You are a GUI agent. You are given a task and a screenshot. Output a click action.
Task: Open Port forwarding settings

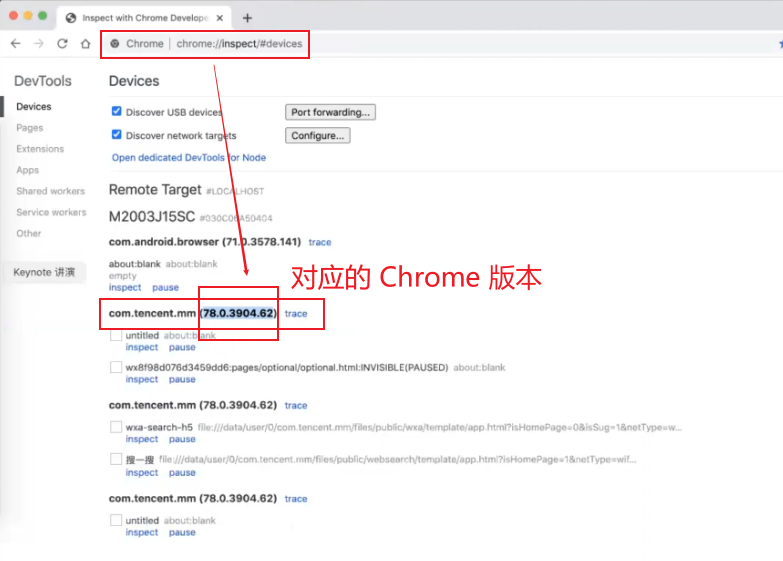330,112
